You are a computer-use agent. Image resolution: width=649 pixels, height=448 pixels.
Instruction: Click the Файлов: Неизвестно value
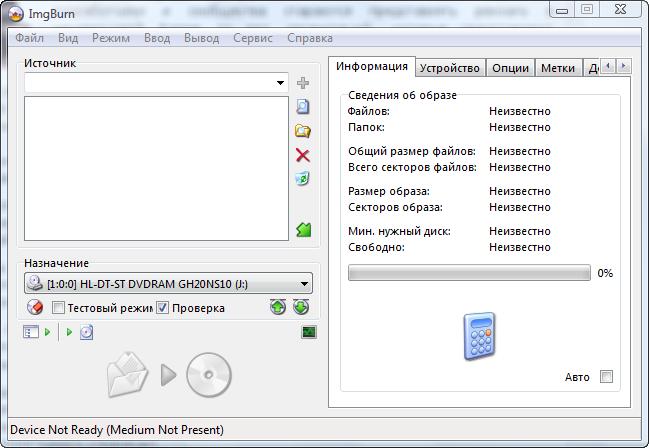tap(520, 111)
